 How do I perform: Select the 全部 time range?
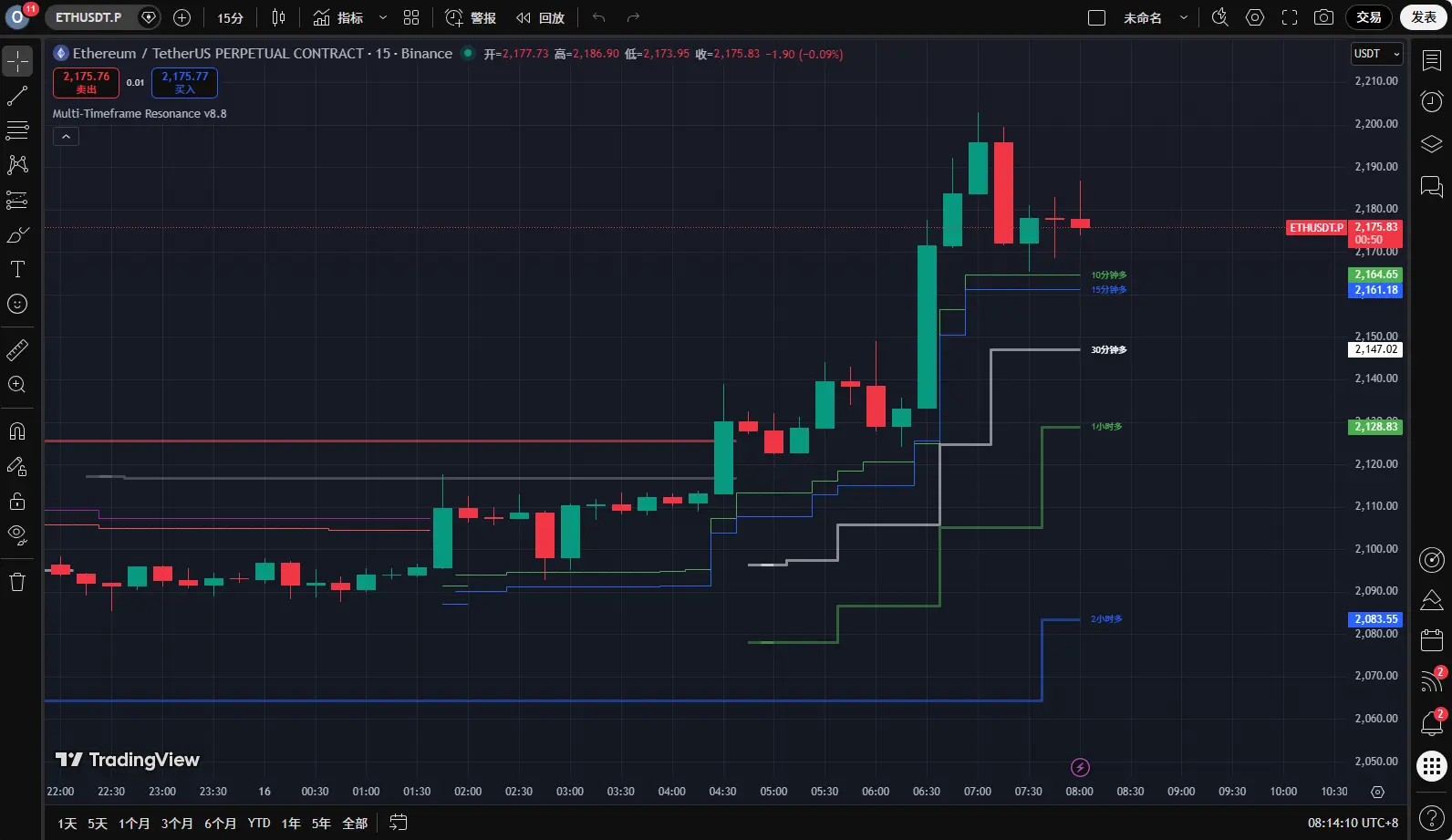(355, 823)
